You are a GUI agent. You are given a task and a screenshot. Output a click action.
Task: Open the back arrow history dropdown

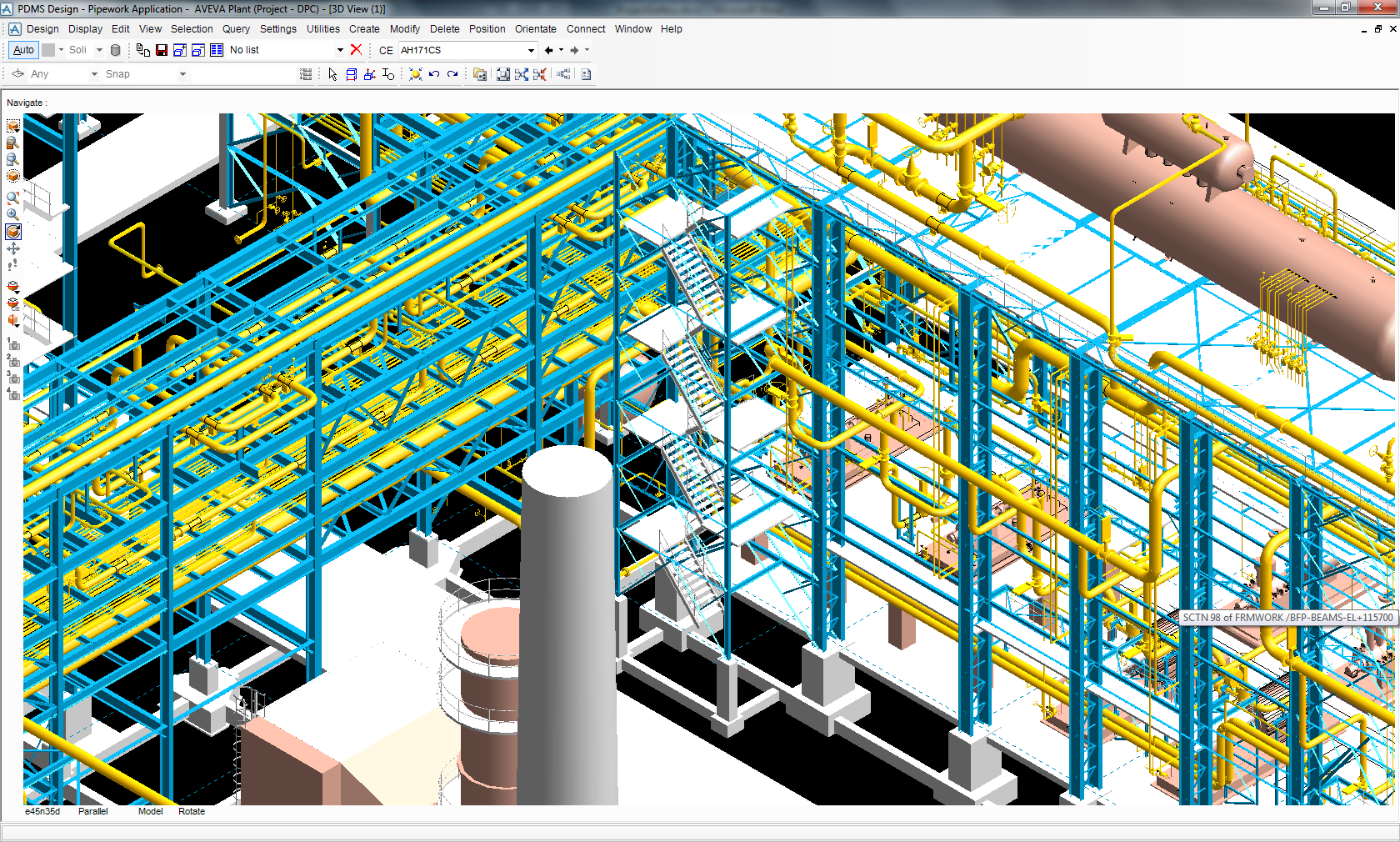[561, 50]
